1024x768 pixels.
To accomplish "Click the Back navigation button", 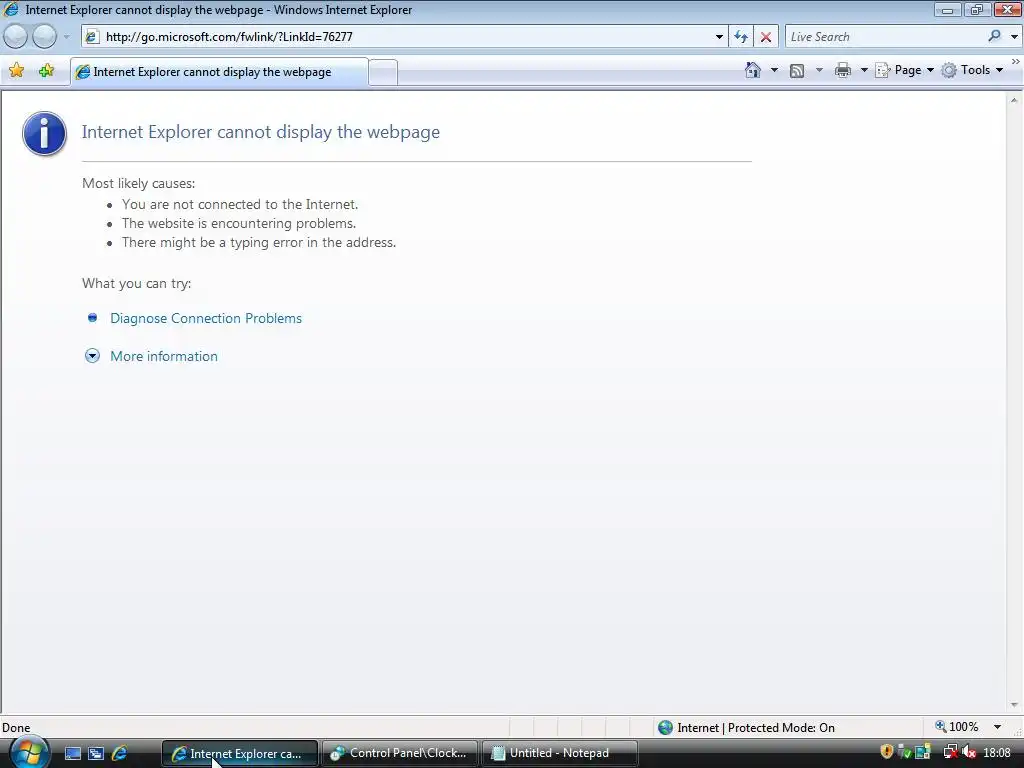I will coord(15,37).
